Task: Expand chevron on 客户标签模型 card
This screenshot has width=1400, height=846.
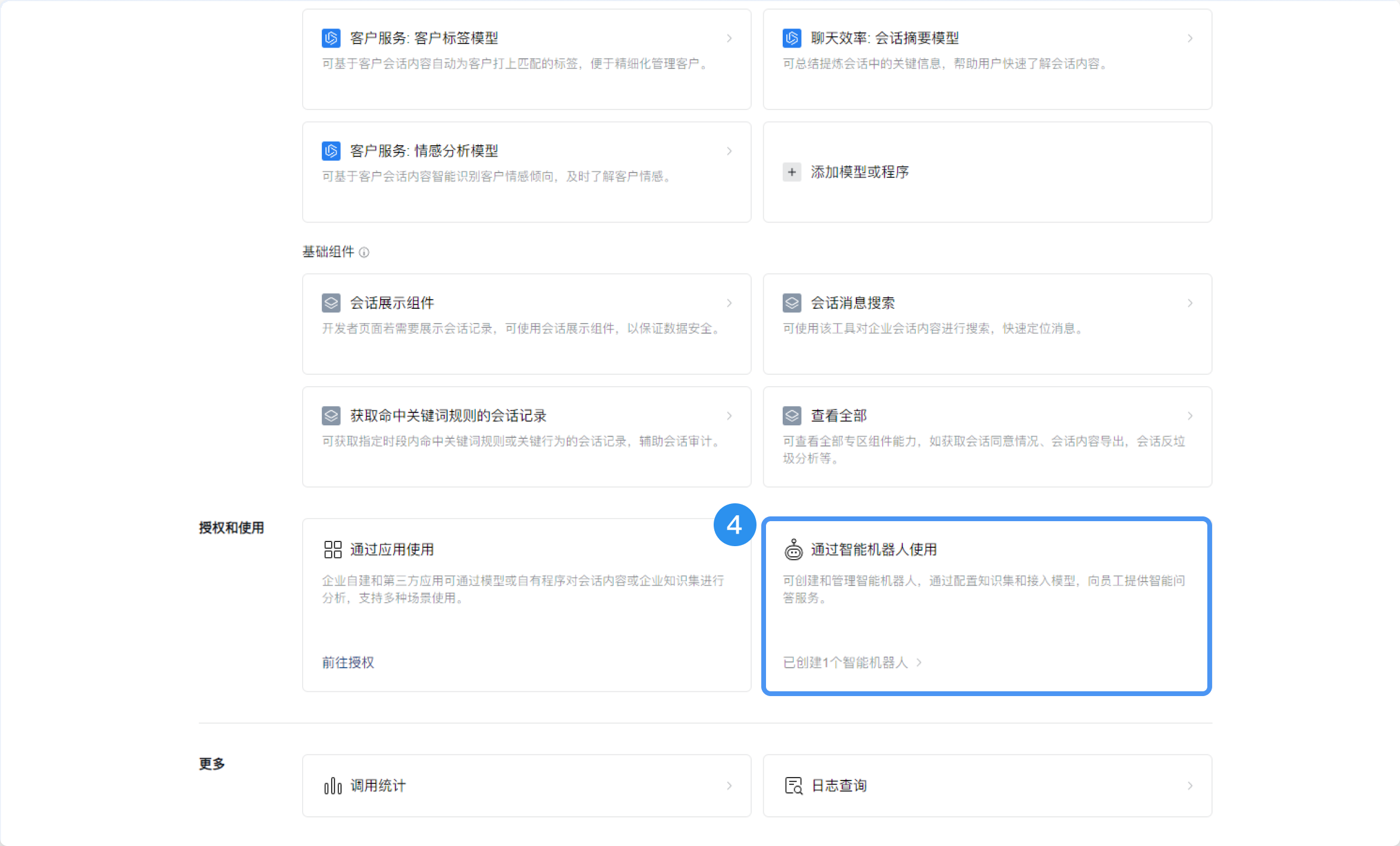Action: (x=729, y=38)
